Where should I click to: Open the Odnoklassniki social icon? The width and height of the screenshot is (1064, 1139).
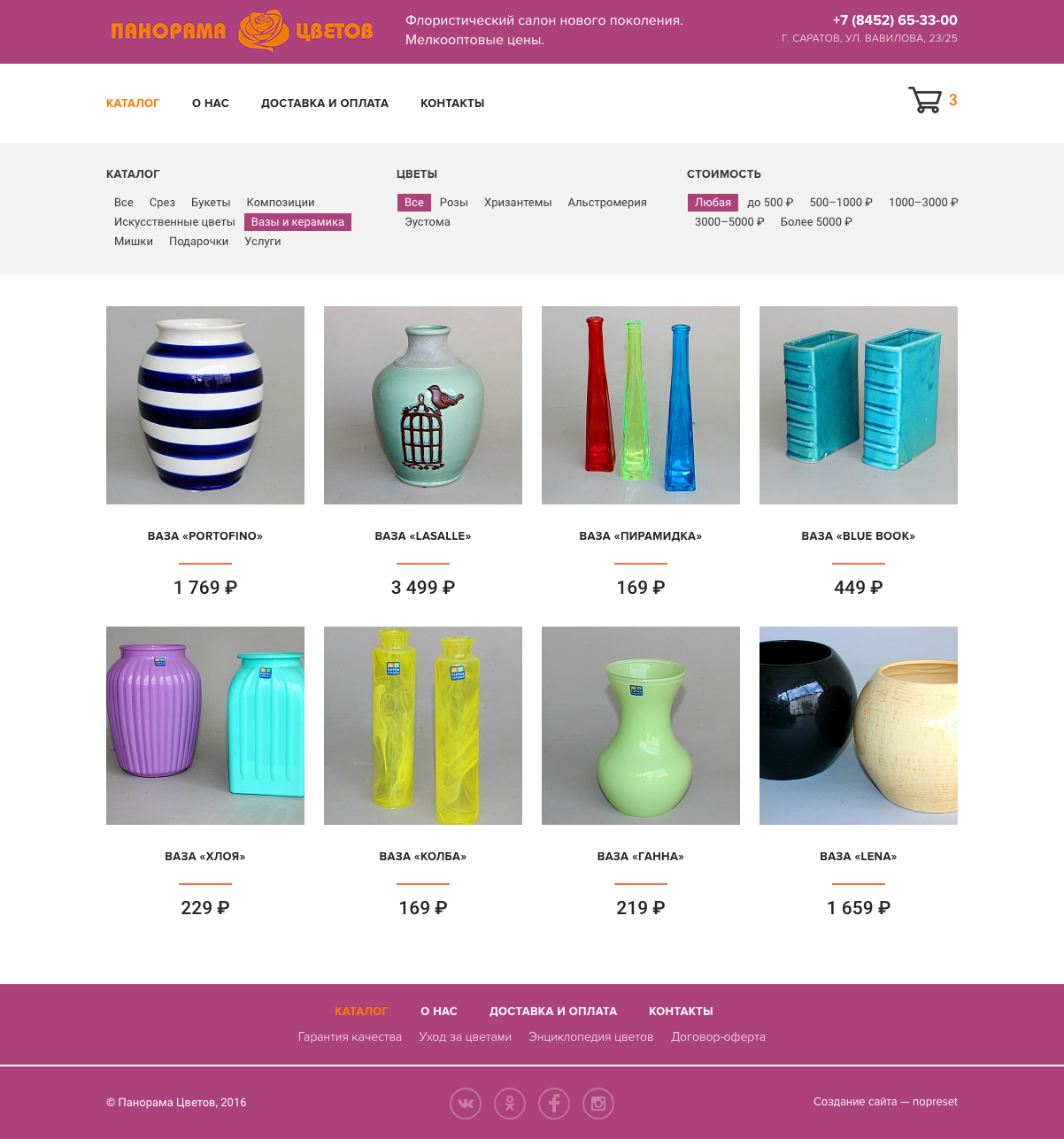510,1104
